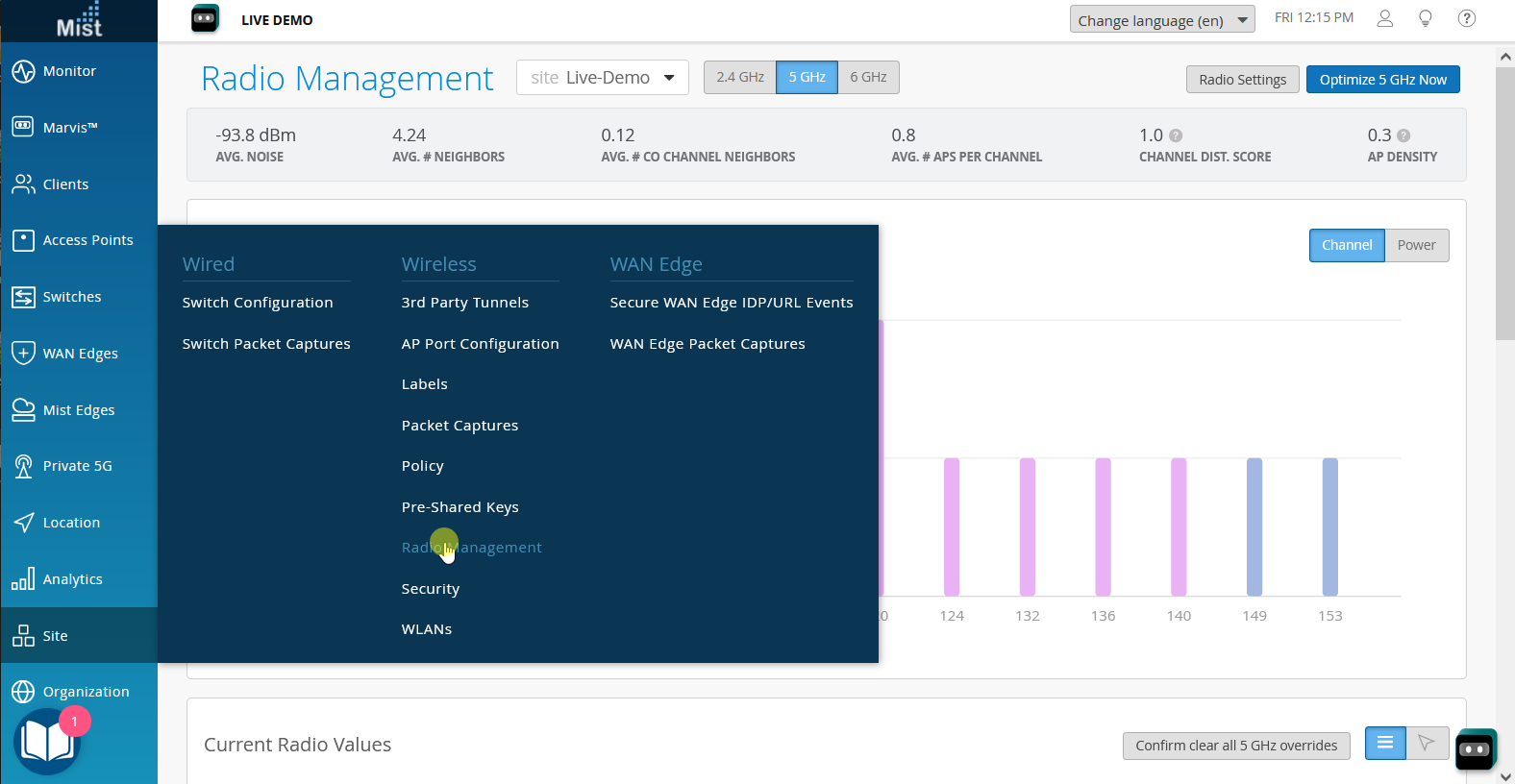Switch band to 6 GHz
Viewport: 1515px width, 784px height.
(x=868, y=77)
